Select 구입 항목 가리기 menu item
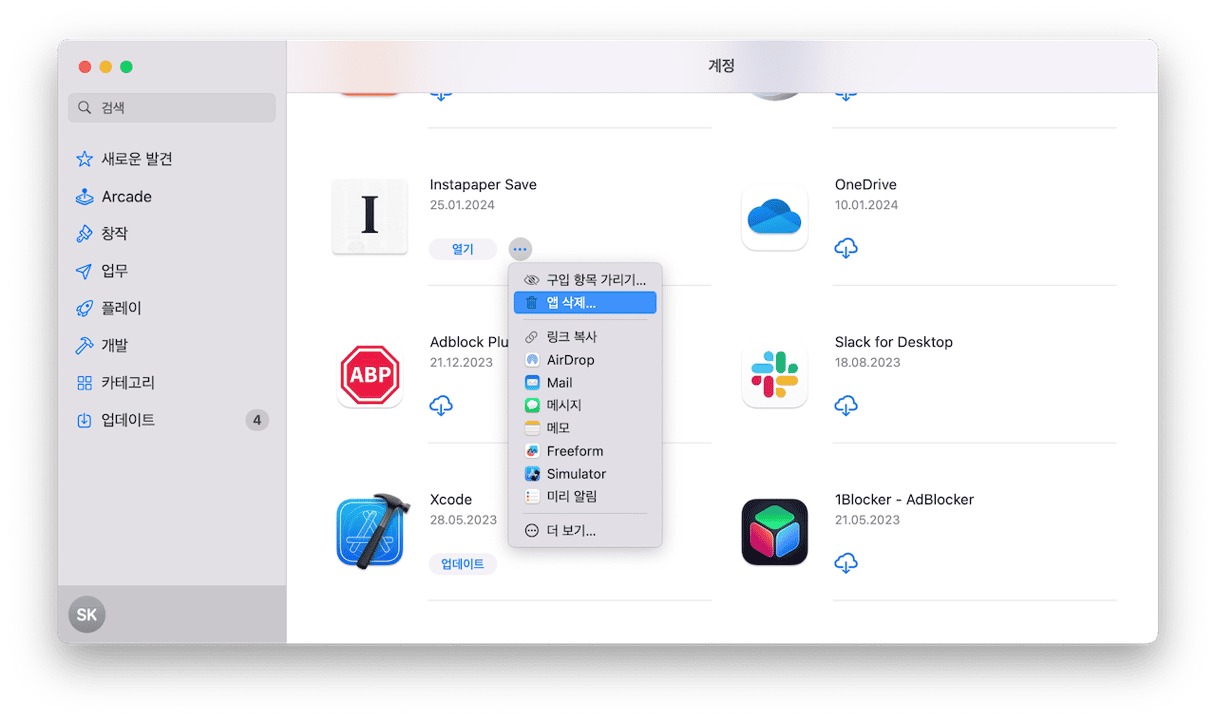The width and height of the screenshot is (1216, 720). coord(595,280)
